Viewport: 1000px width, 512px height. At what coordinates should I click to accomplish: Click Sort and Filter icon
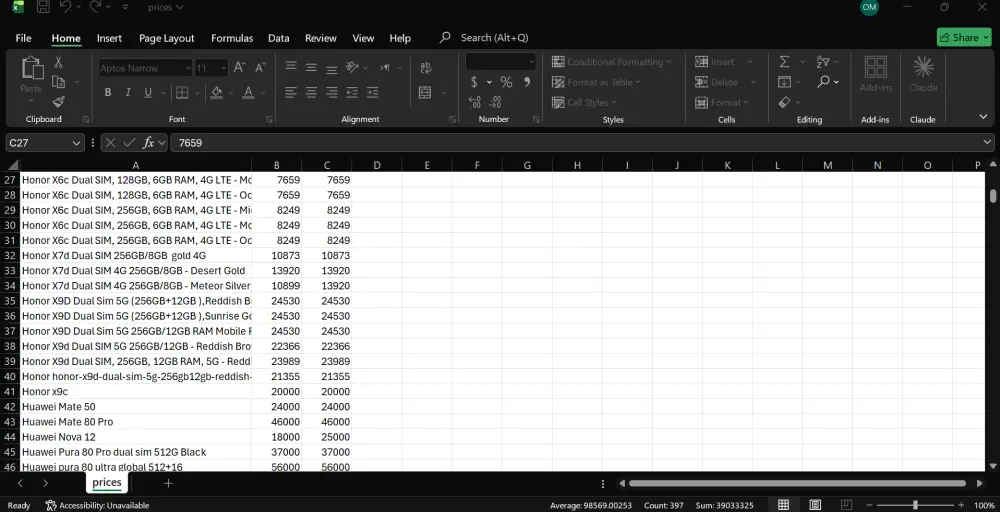click(x=823, y=61)
